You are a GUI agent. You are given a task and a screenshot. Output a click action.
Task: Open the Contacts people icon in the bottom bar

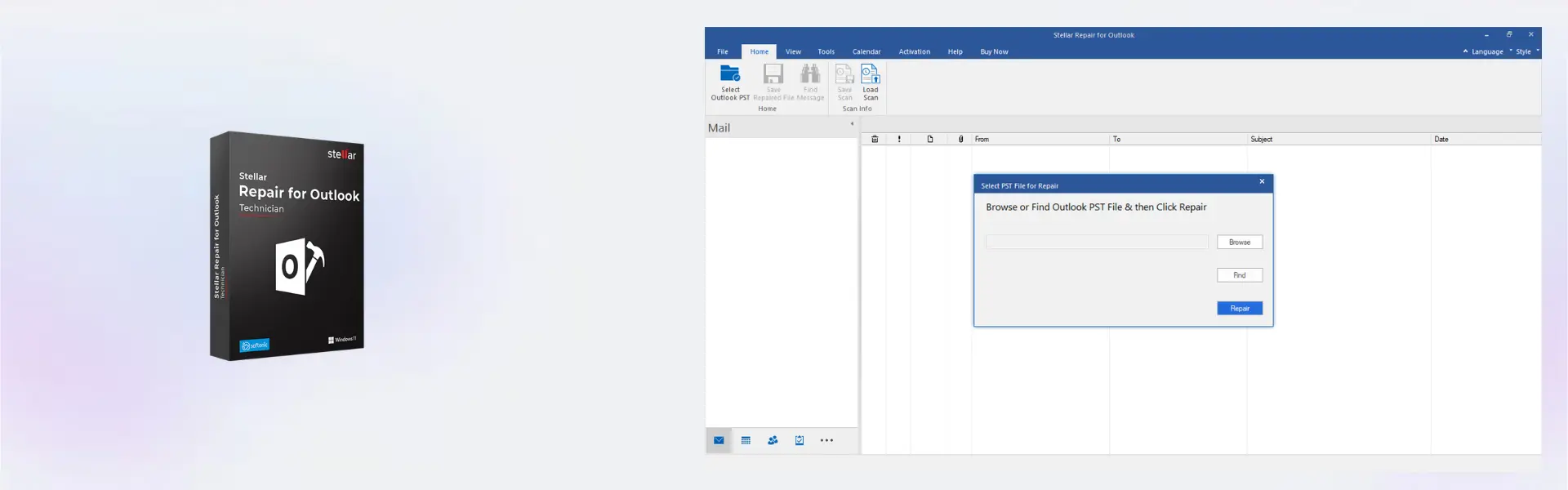(x=773, y=440)
